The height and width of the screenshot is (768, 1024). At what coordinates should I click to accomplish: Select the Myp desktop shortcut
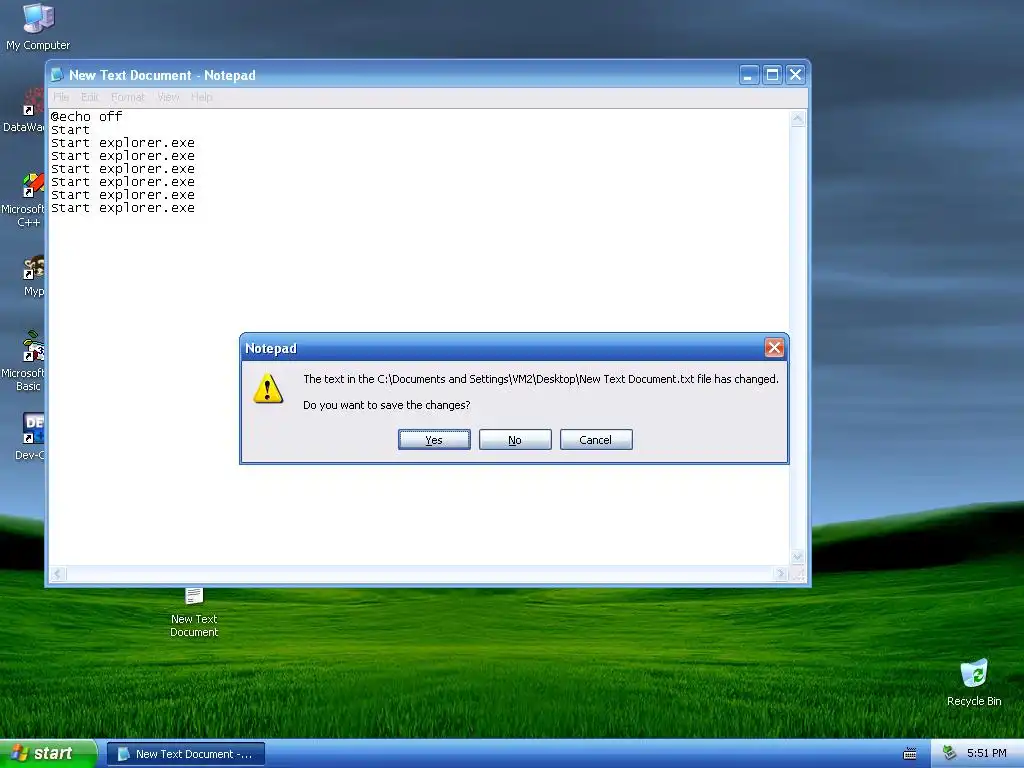click(x=33, y=276)
